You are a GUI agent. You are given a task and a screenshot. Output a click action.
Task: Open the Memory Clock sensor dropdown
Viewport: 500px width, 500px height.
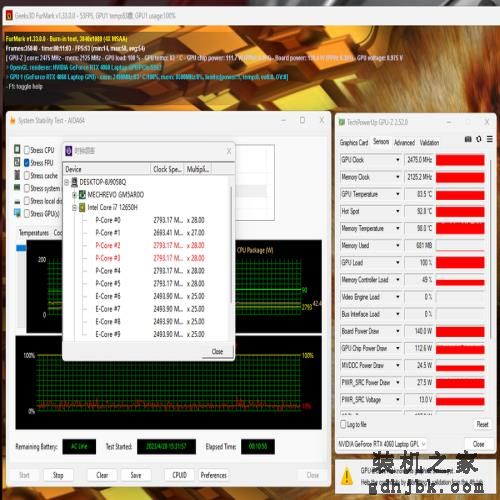coord(398,177)
